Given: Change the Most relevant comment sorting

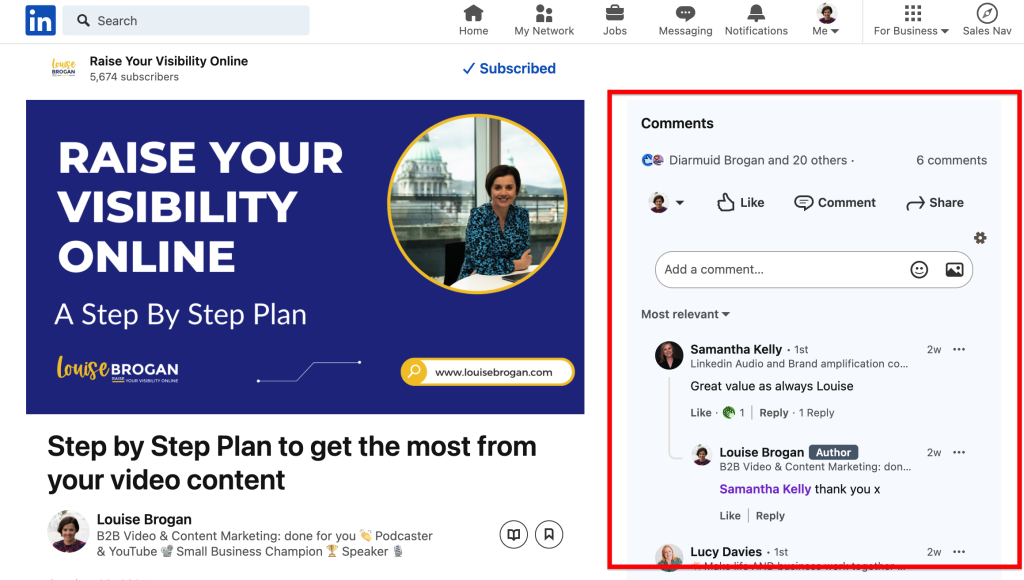Looking at the screenshot, I should (x=685, y=314).
